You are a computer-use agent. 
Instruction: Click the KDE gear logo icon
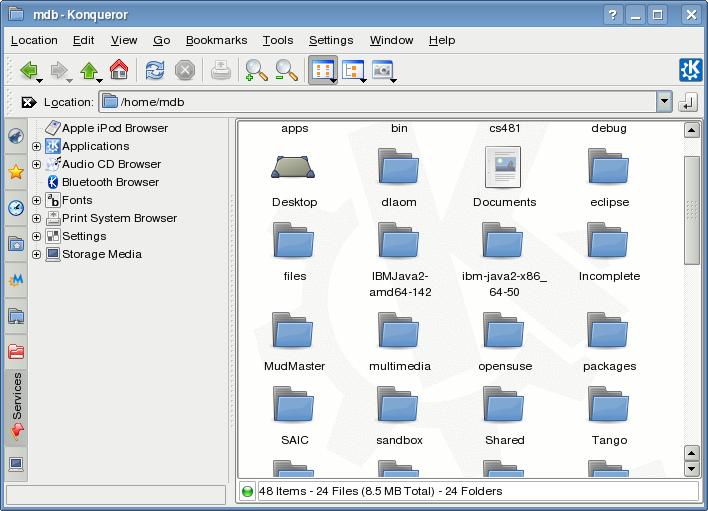pos(690,70)
